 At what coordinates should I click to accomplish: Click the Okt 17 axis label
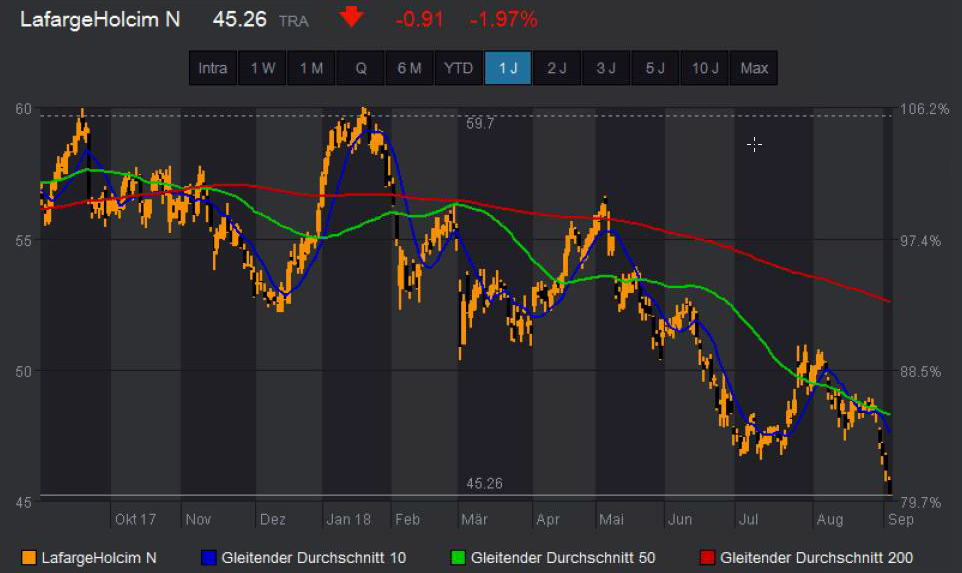click(x=135, y=520)
